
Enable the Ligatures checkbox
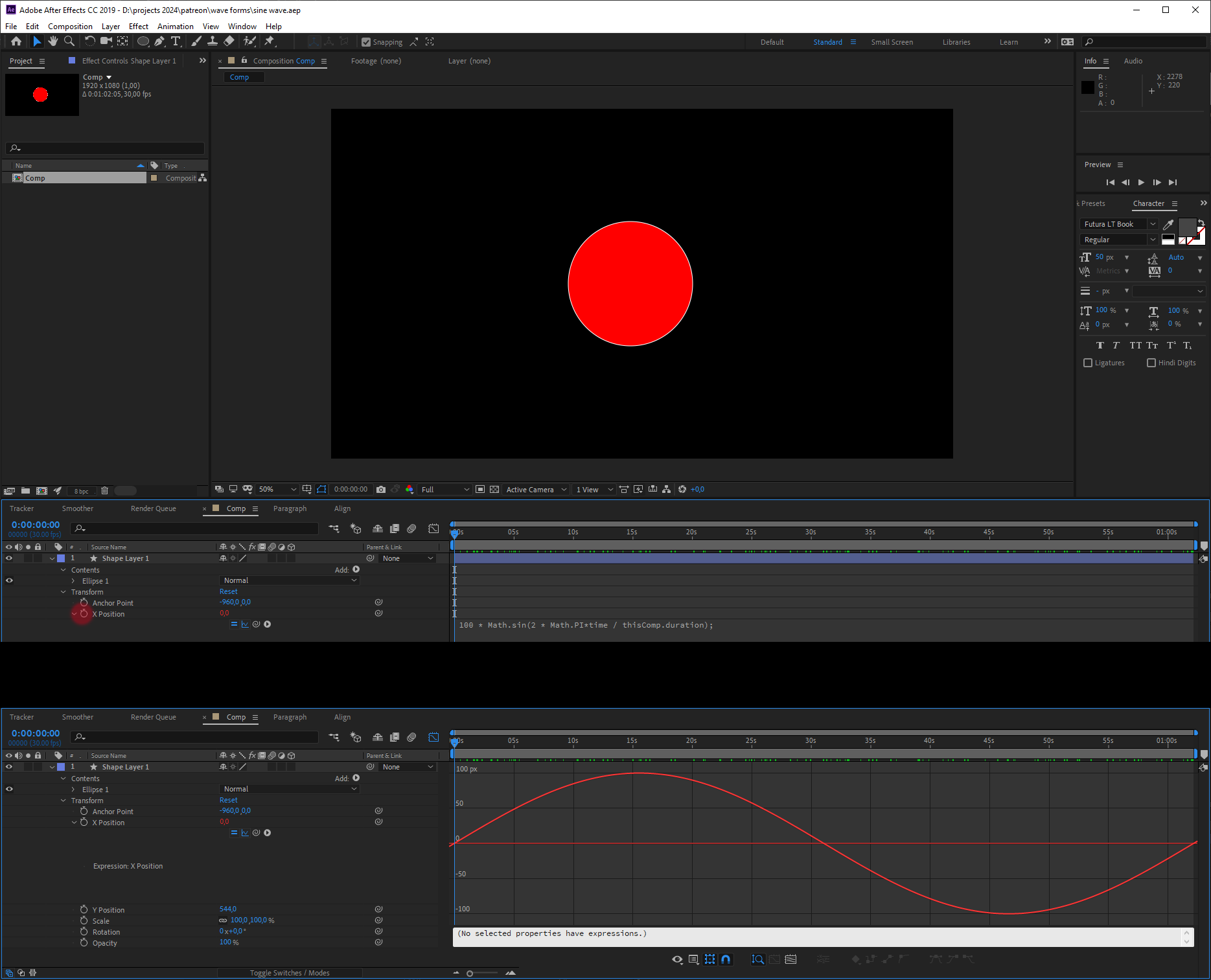tap(1088, 363)
